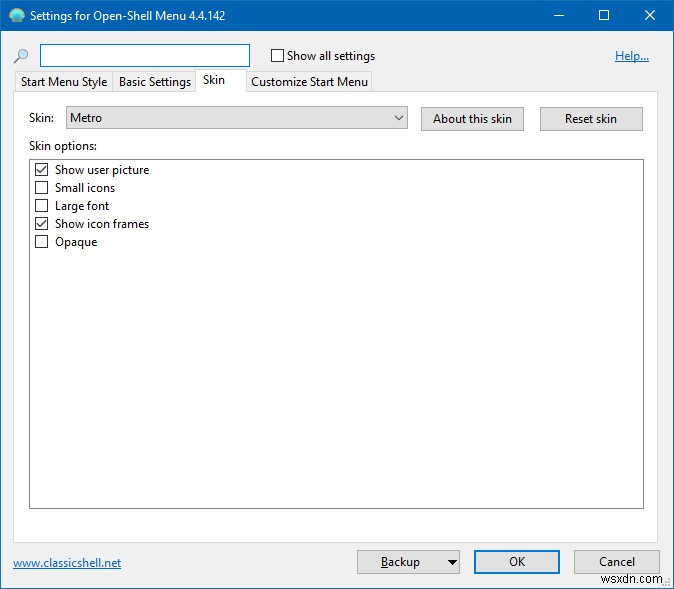The width and height of the screenshot is (674, 589).
Task: Click the About this skin button
Action: point(472,119)
